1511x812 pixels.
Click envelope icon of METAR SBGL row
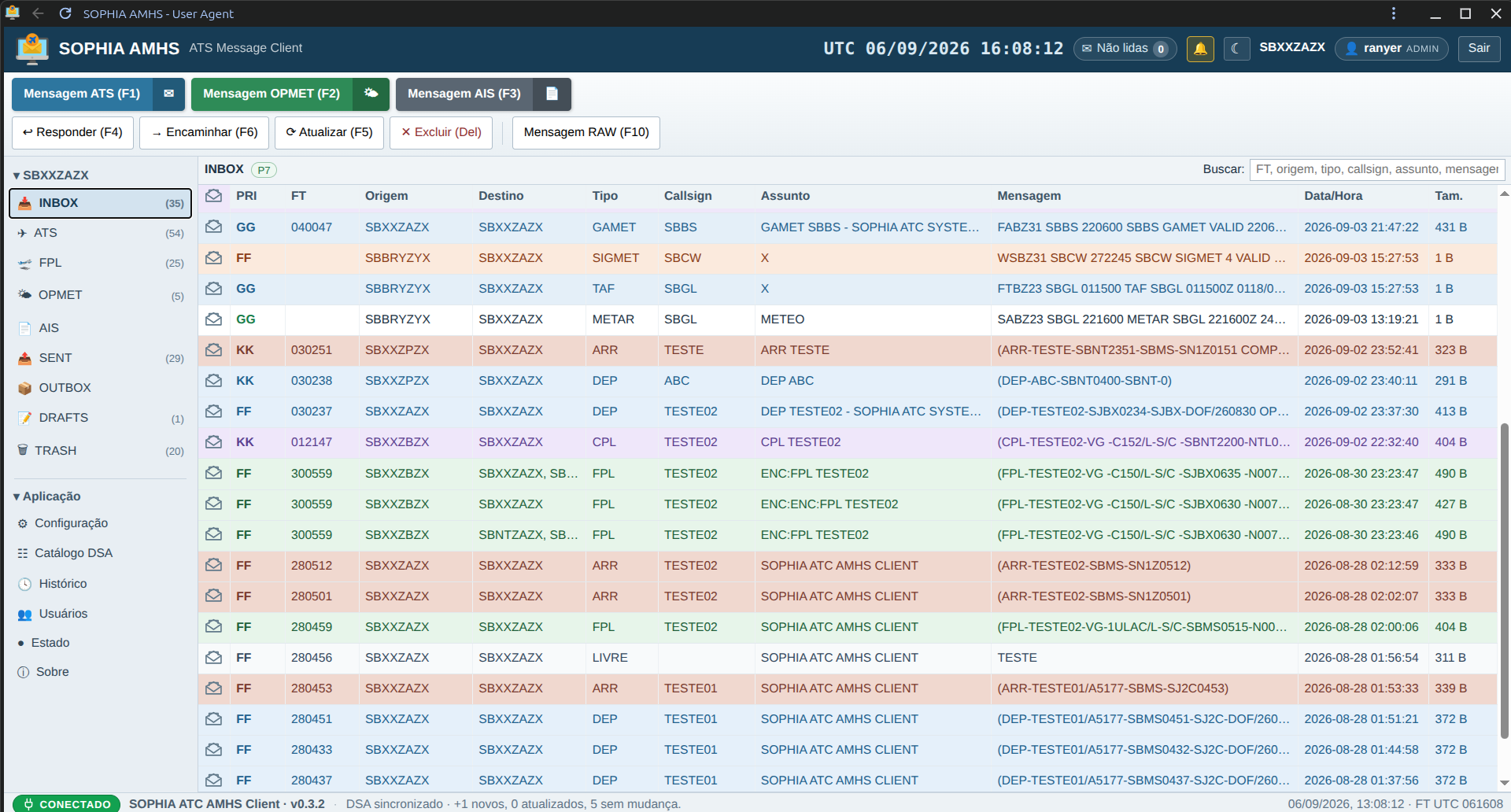[x=213, y=319]
